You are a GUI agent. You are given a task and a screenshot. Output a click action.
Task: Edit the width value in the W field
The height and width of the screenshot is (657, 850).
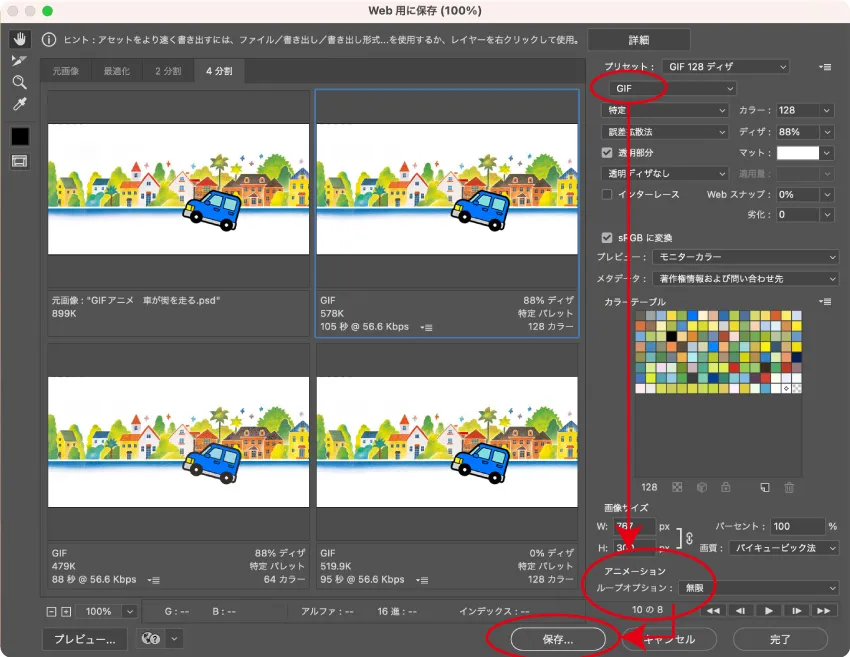click(x=634, y=524)
